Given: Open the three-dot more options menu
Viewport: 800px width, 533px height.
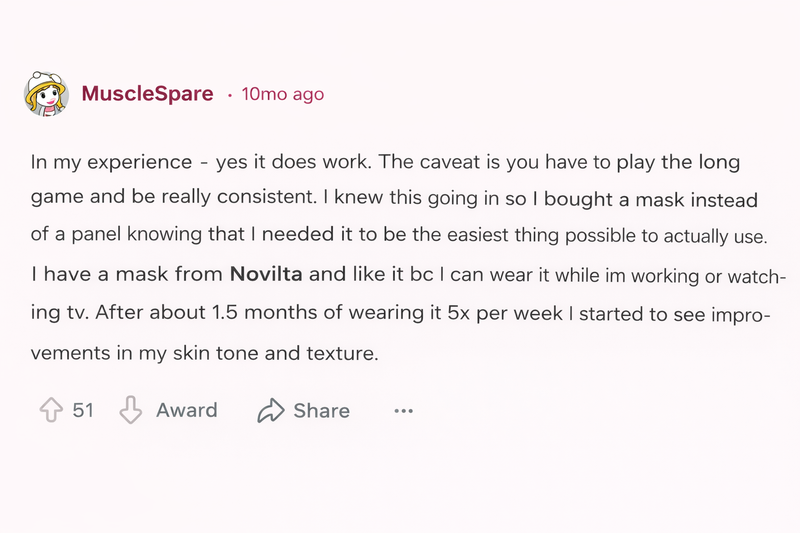Looking at the screenshot, I should pos(403,410).
